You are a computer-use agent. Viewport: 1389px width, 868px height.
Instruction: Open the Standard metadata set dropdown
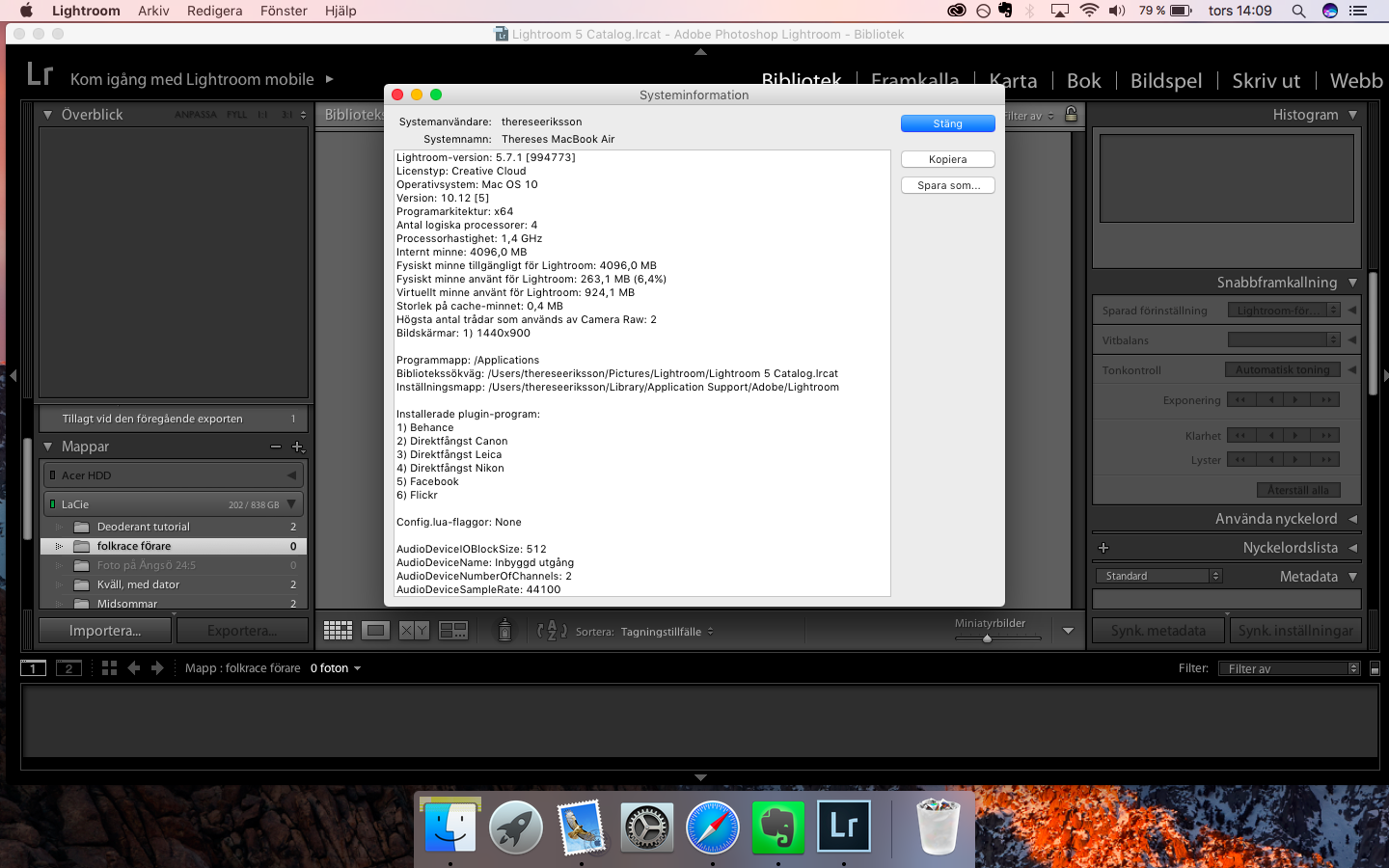tap(1158, 576)
